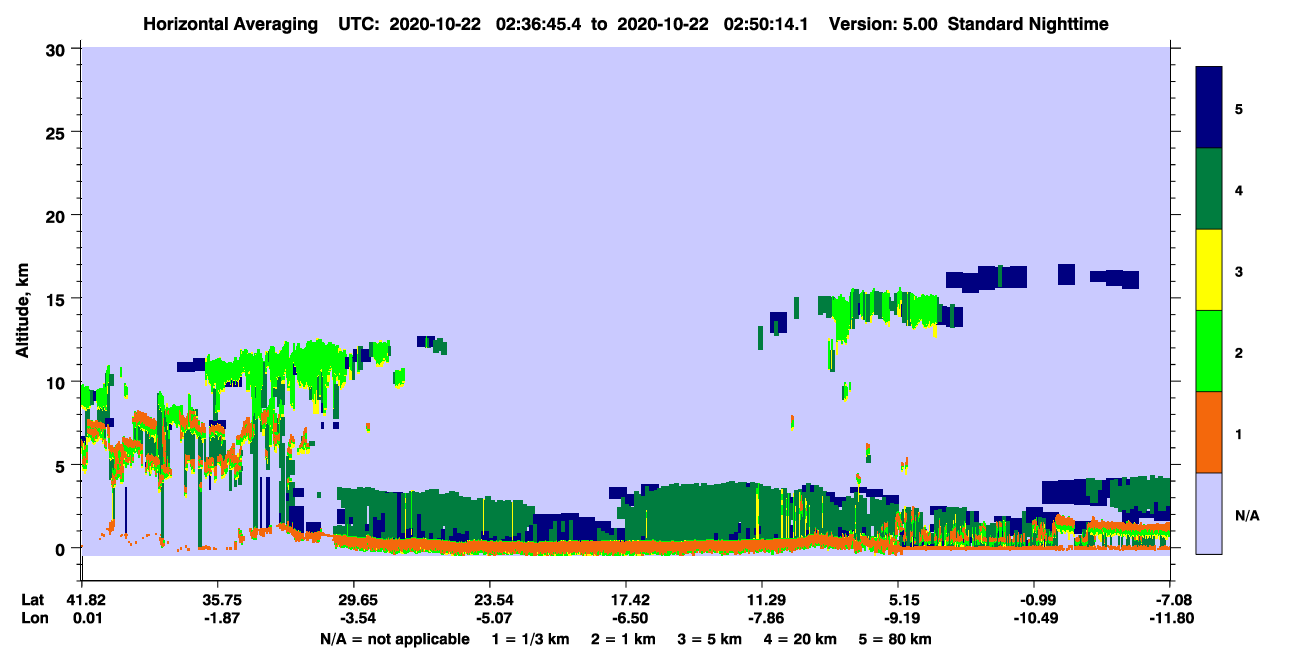Click the color bar label '3'

(1239, 273)
